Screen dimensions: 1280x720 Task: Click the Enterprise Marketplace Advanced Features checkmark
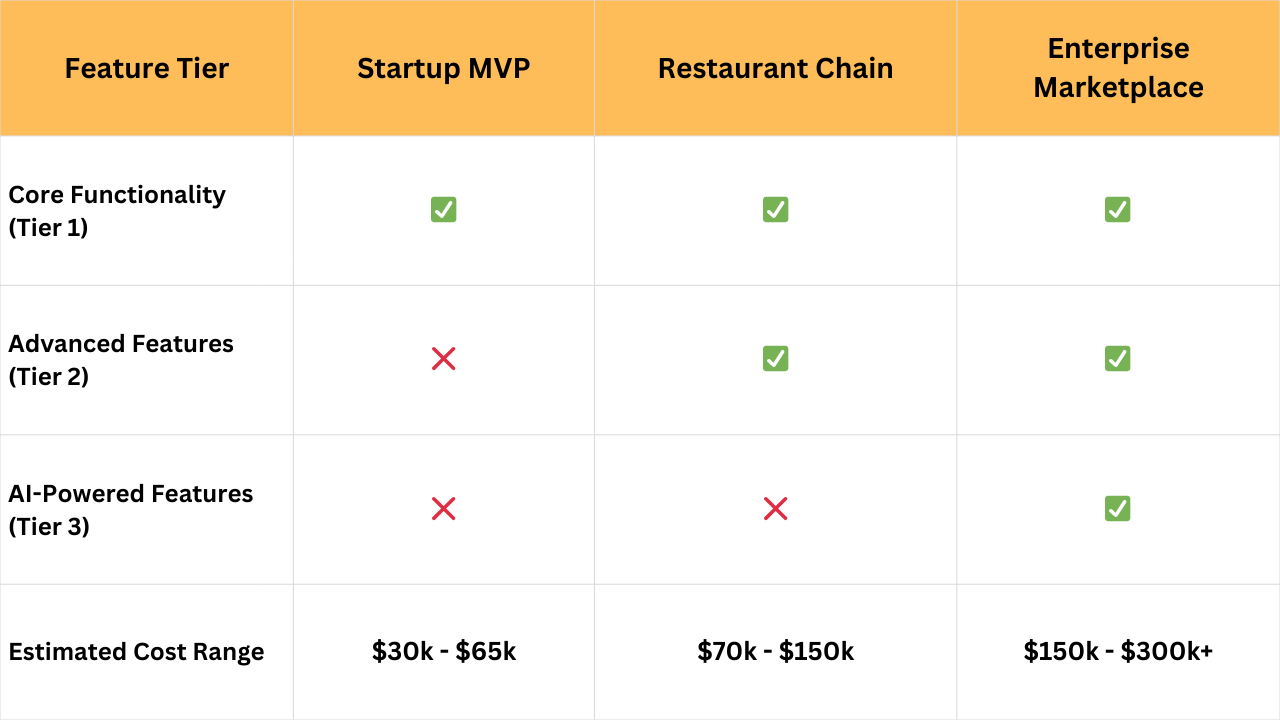point(1117,358)
